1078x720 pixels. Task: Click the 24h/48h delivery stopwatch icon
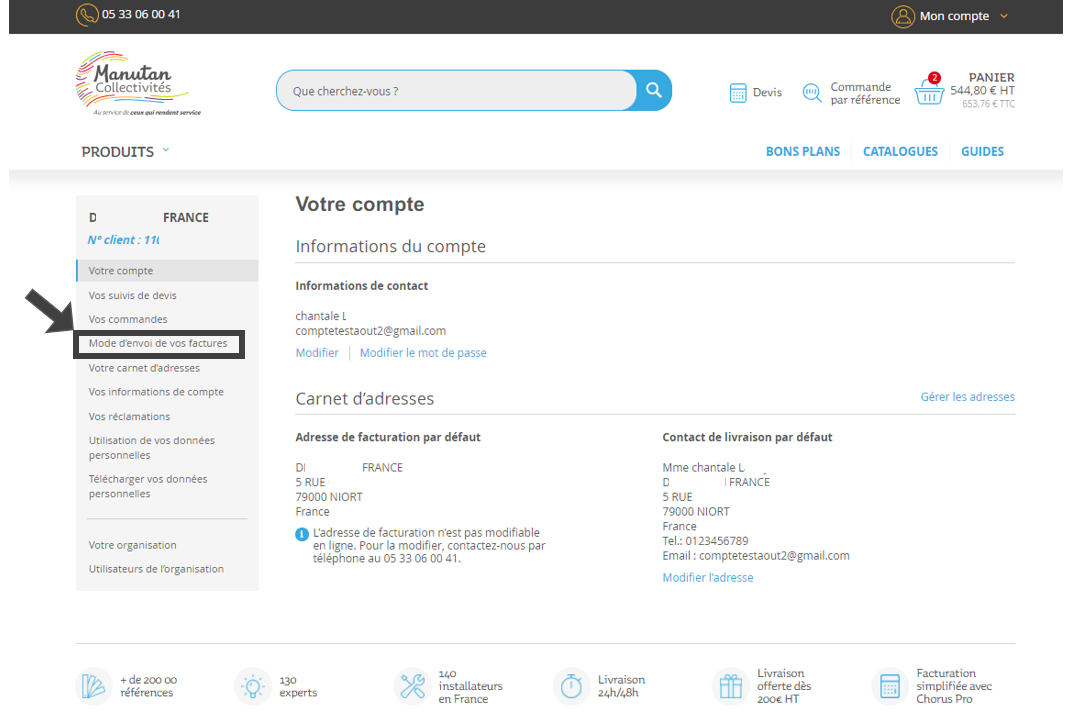click(571, 686)
